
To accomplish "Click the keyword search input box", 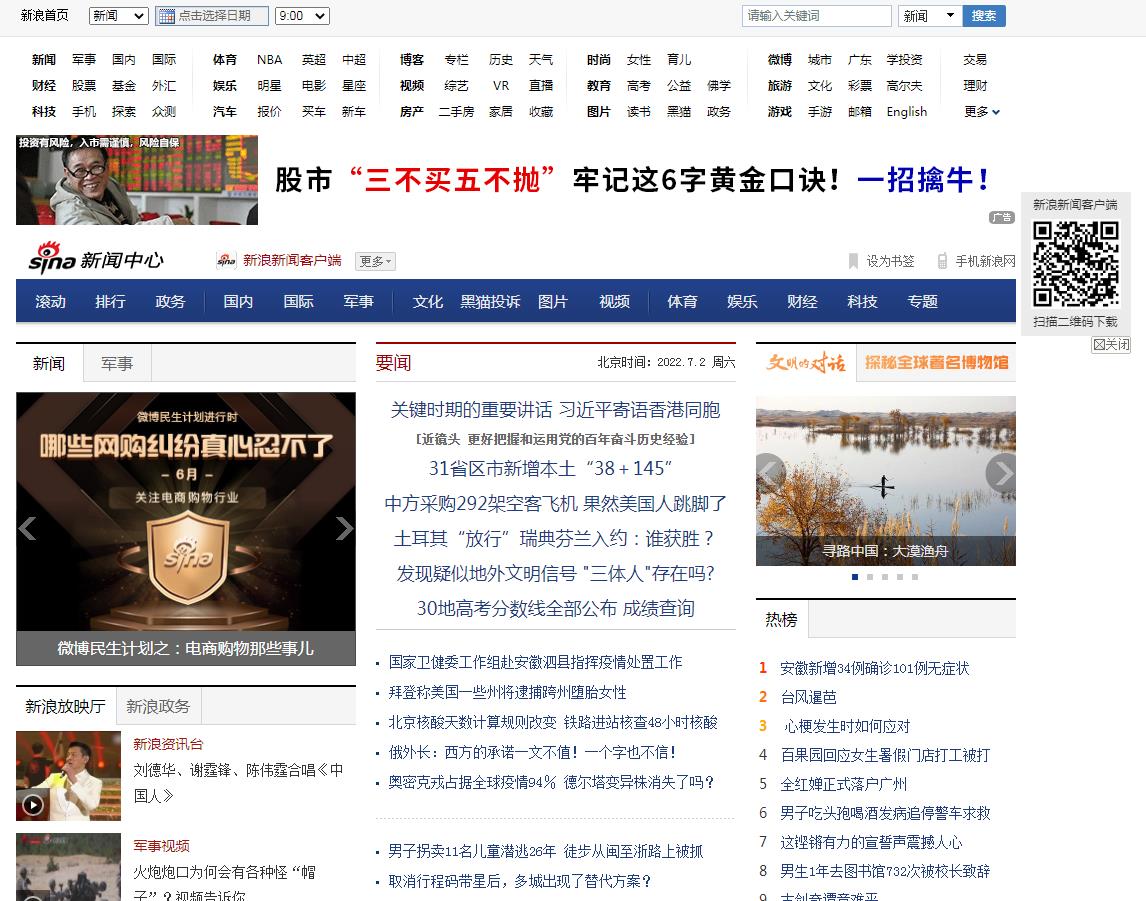I will pyautogui.click(x=816, y=15).
